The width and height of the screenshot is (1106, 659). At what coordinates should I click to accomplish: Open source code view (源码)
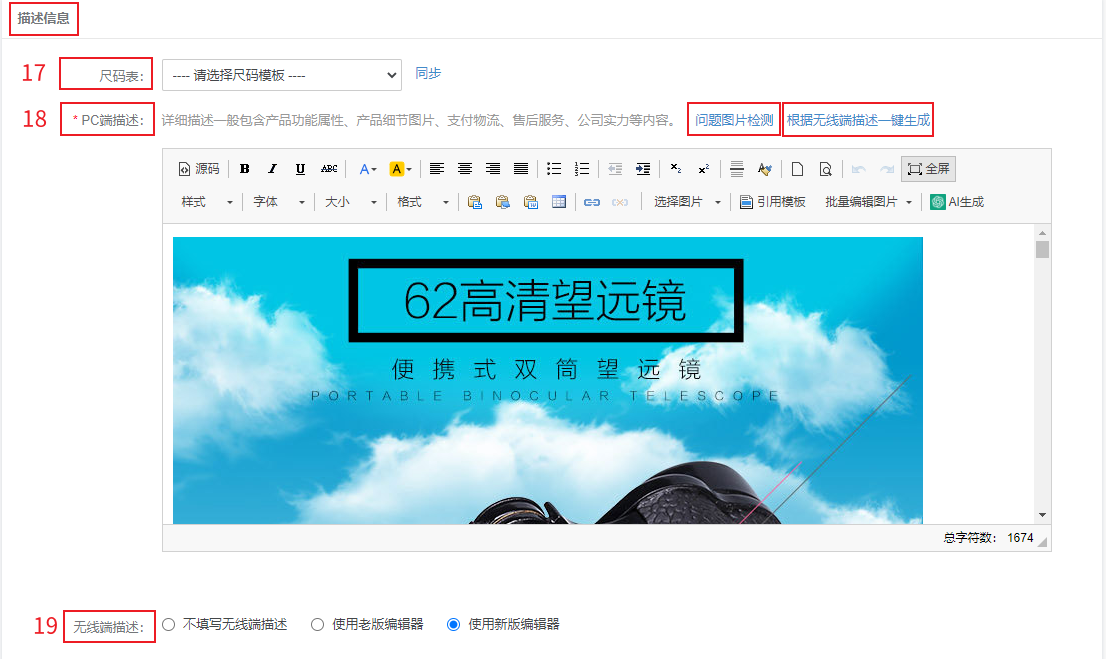click(198, 169)
